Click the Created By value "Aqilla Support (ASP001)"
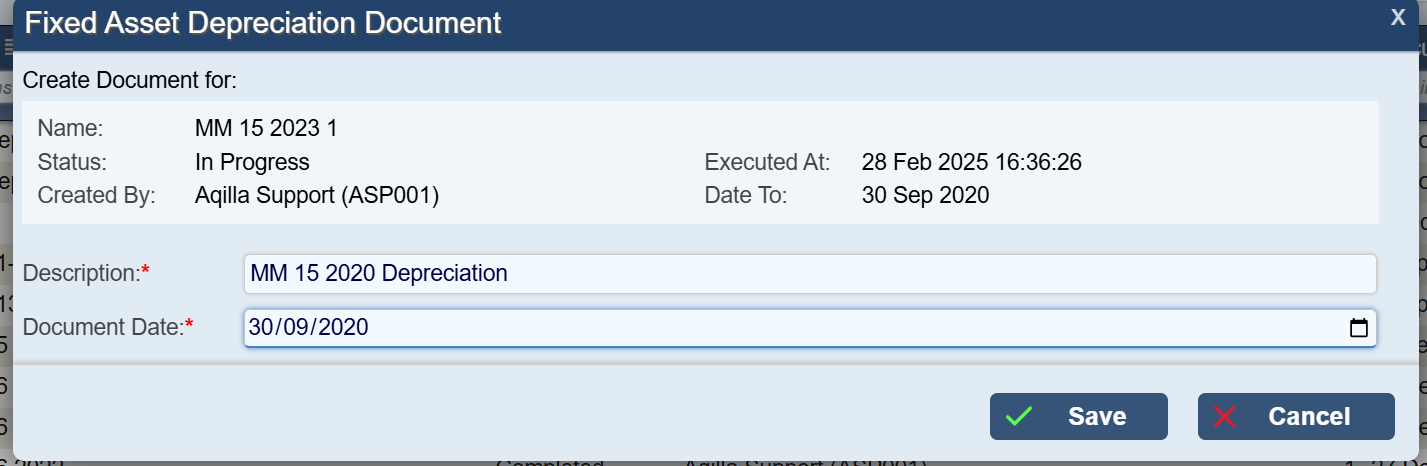The width and height of the screenshot is (1427, 466). (317, 195)
